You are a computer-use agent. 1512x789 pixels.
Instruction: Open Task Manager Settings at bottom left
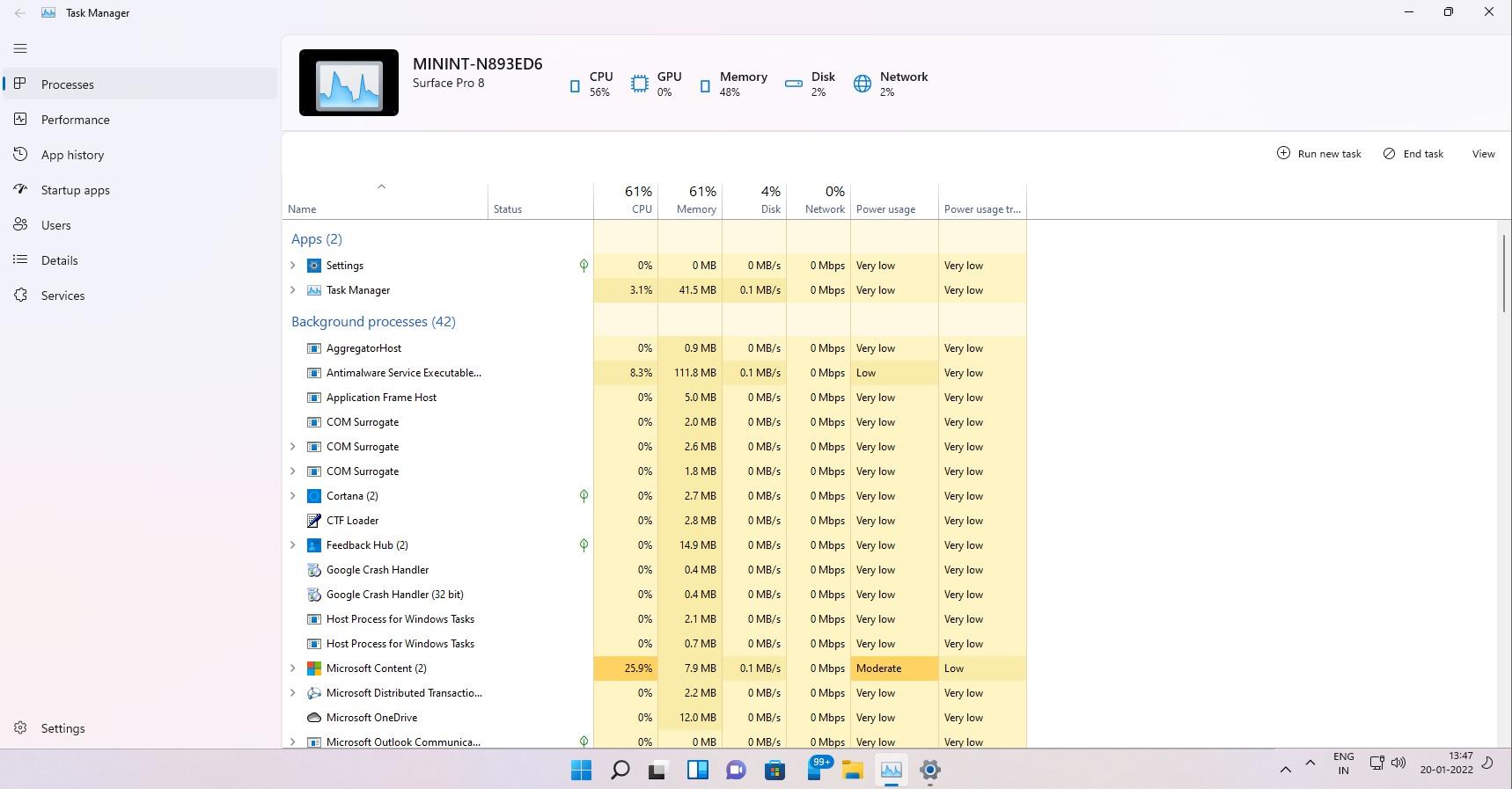(62, 728)
